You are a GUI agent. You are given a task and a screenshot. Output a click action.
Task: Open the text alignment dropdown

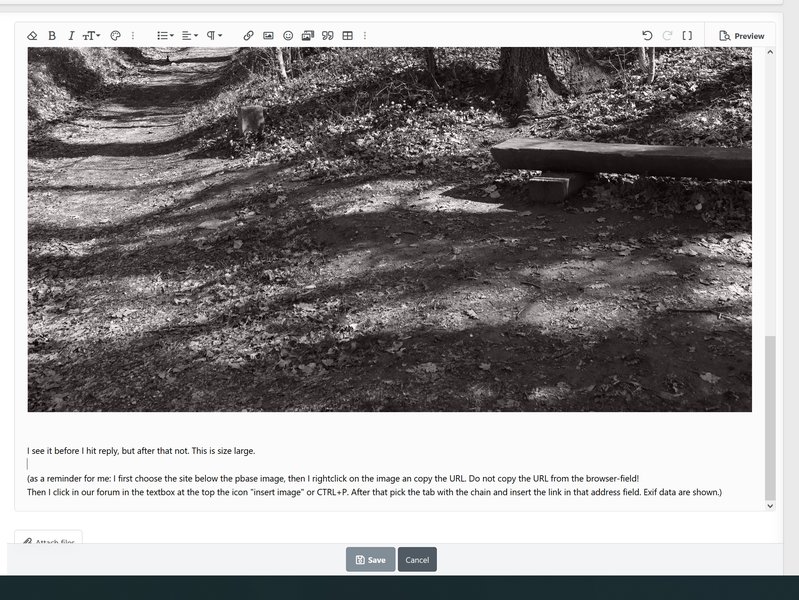point(190,36)
